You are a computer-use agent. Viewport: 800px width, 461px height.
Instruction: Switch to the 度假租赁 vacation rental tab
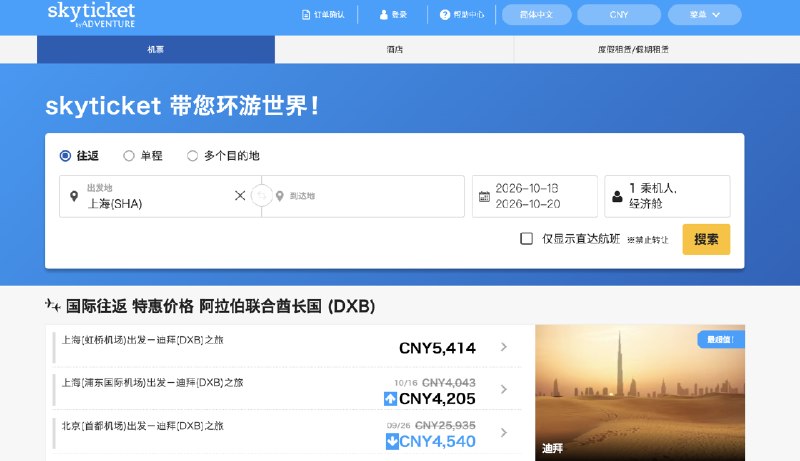[633, 49]
